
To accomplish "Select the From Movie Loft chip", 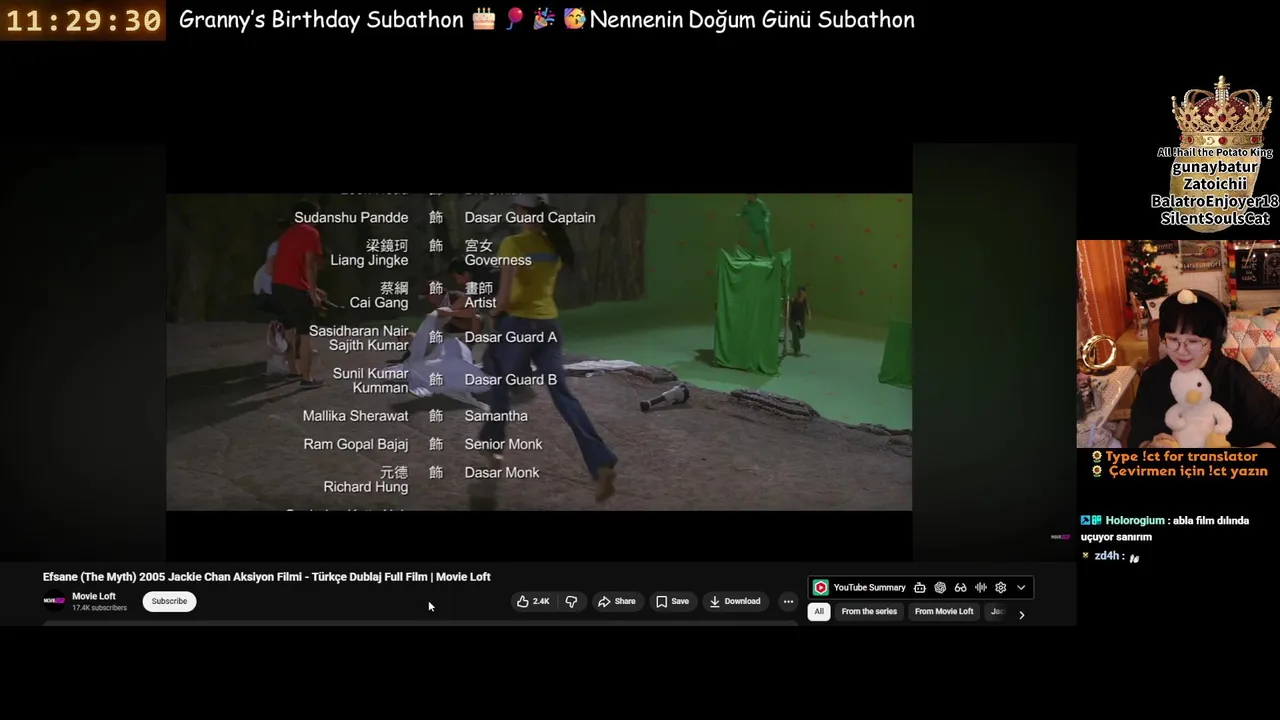I will (x=944, y=611).
